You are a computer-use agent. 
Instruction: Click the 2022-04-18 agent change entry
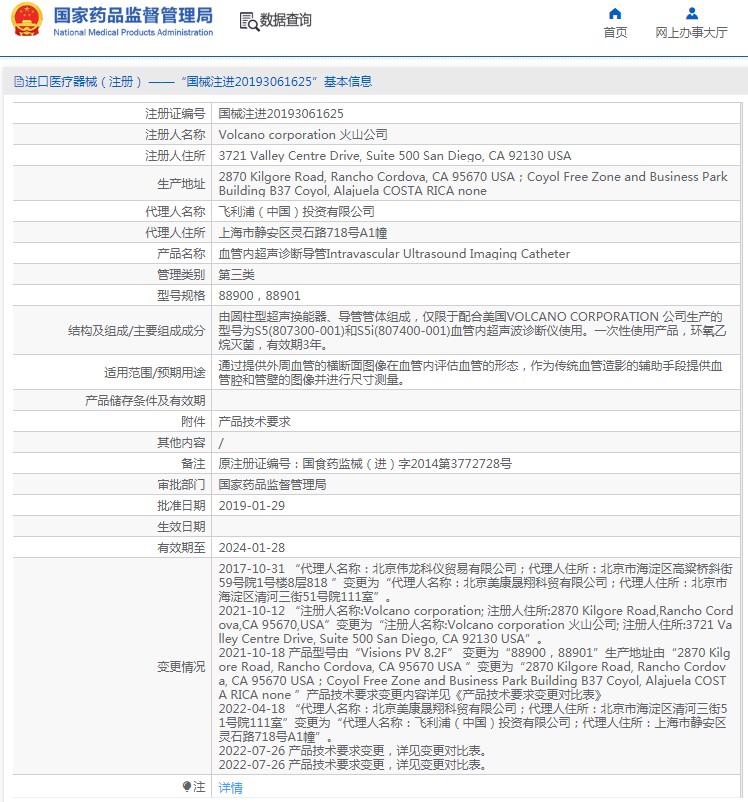click(473, 723)
